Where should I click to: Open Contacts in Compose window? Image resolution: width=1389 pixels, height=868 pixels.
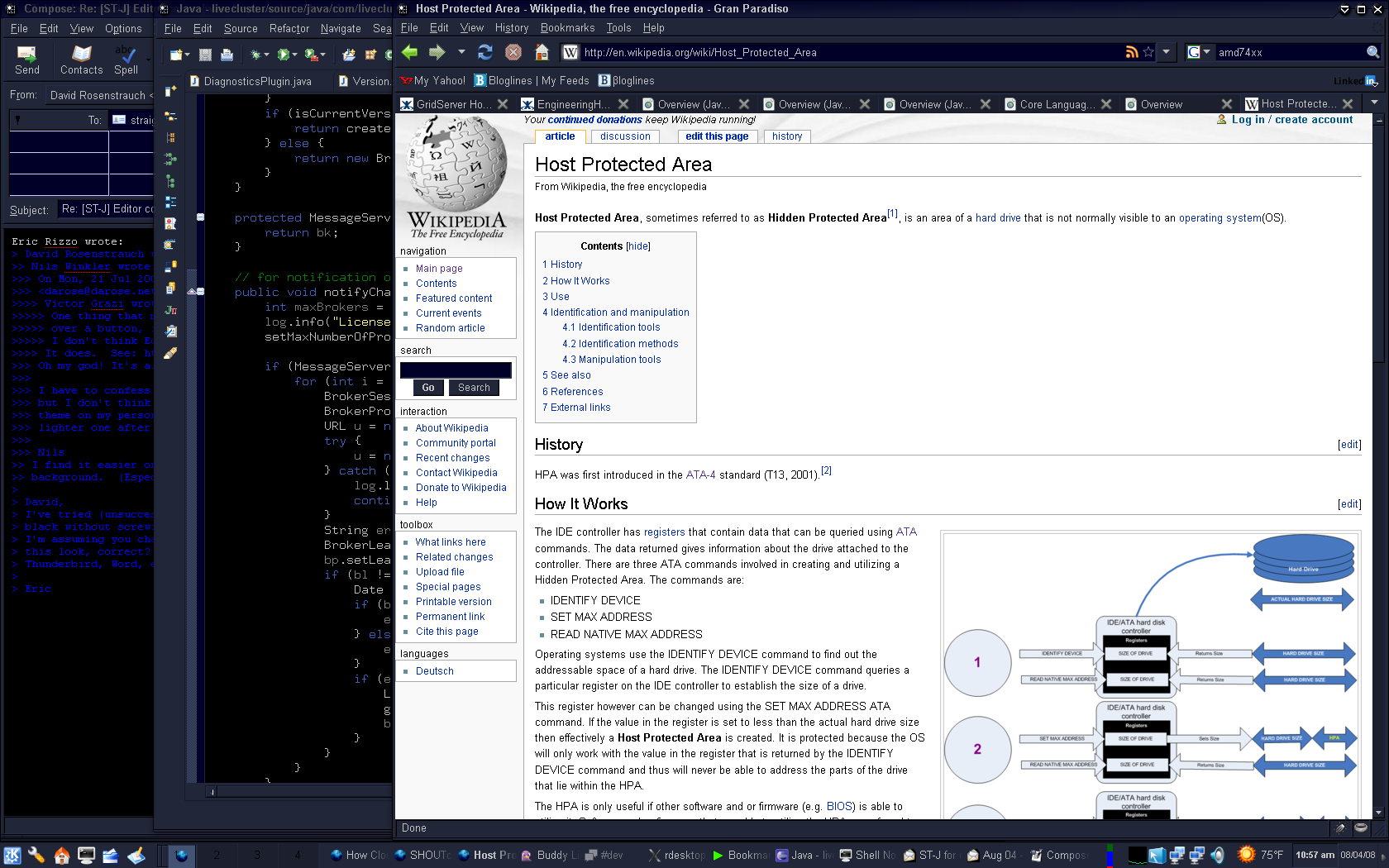coord(81,60)
